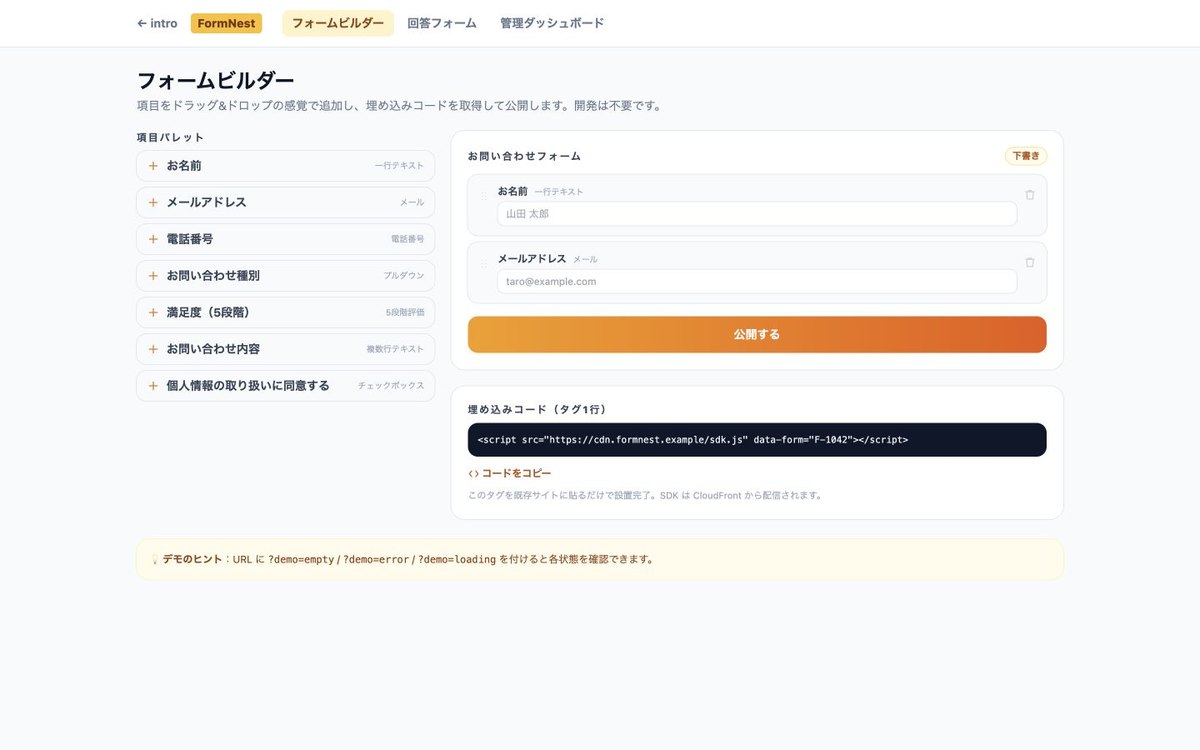
Task: Open the フォームビルダー tab
Action: pyautogui.click(x=338, y=23)
